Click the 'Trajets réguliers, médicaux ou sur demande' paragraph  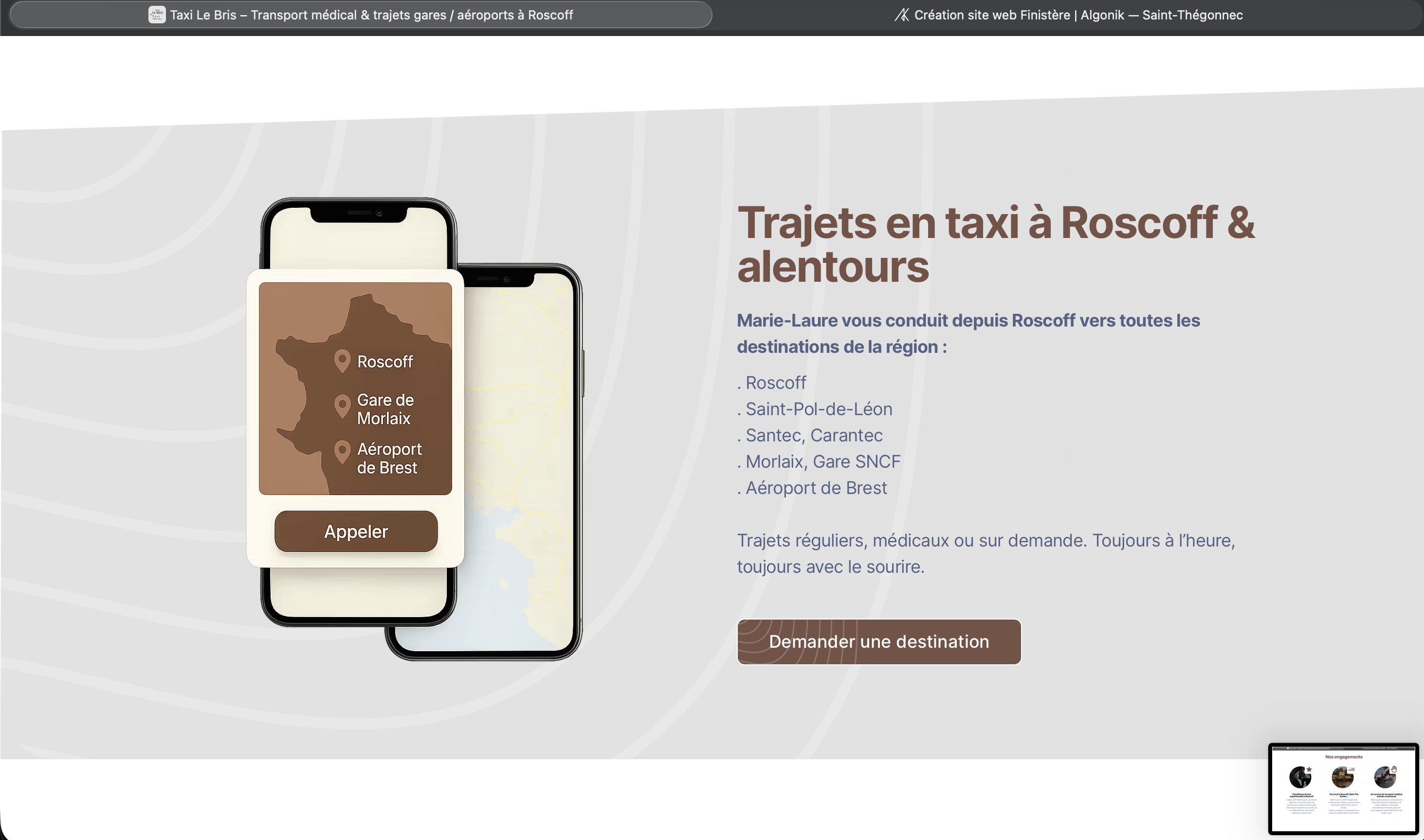[x=986, y=553]
